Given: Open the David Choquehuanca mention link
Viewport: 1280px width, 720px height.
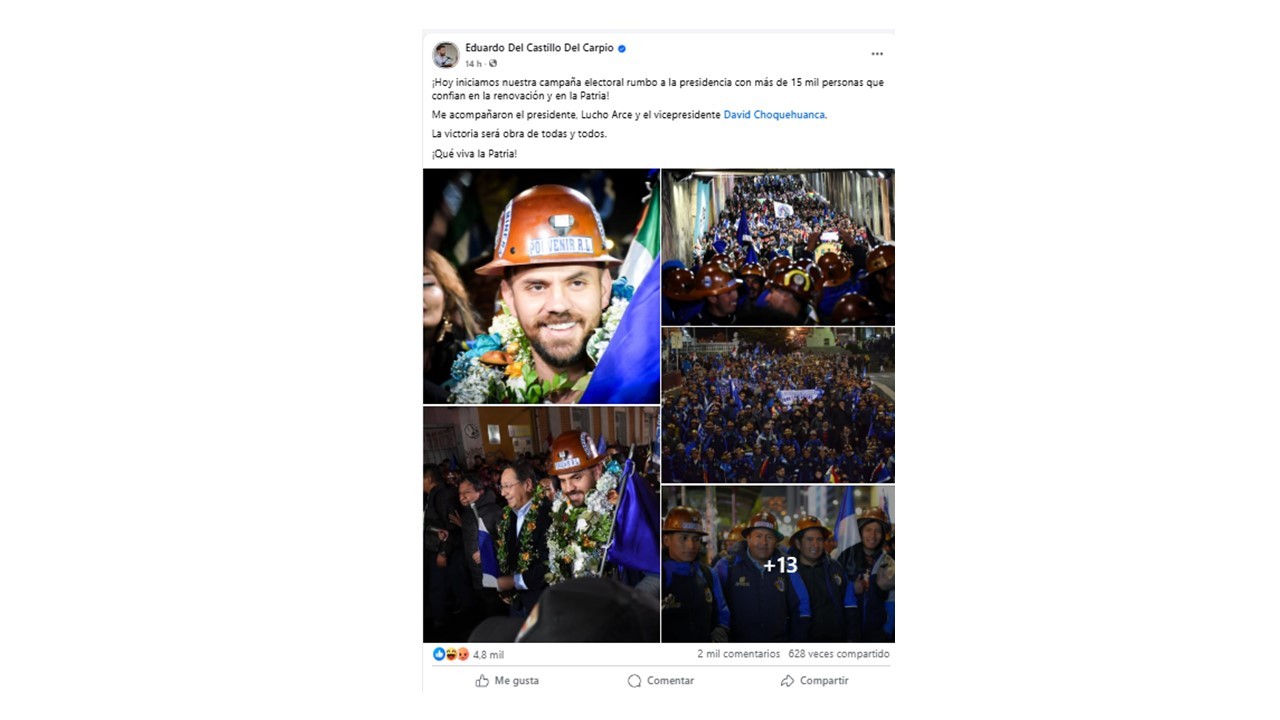Looking at the screenshot, I should (774, 115).
